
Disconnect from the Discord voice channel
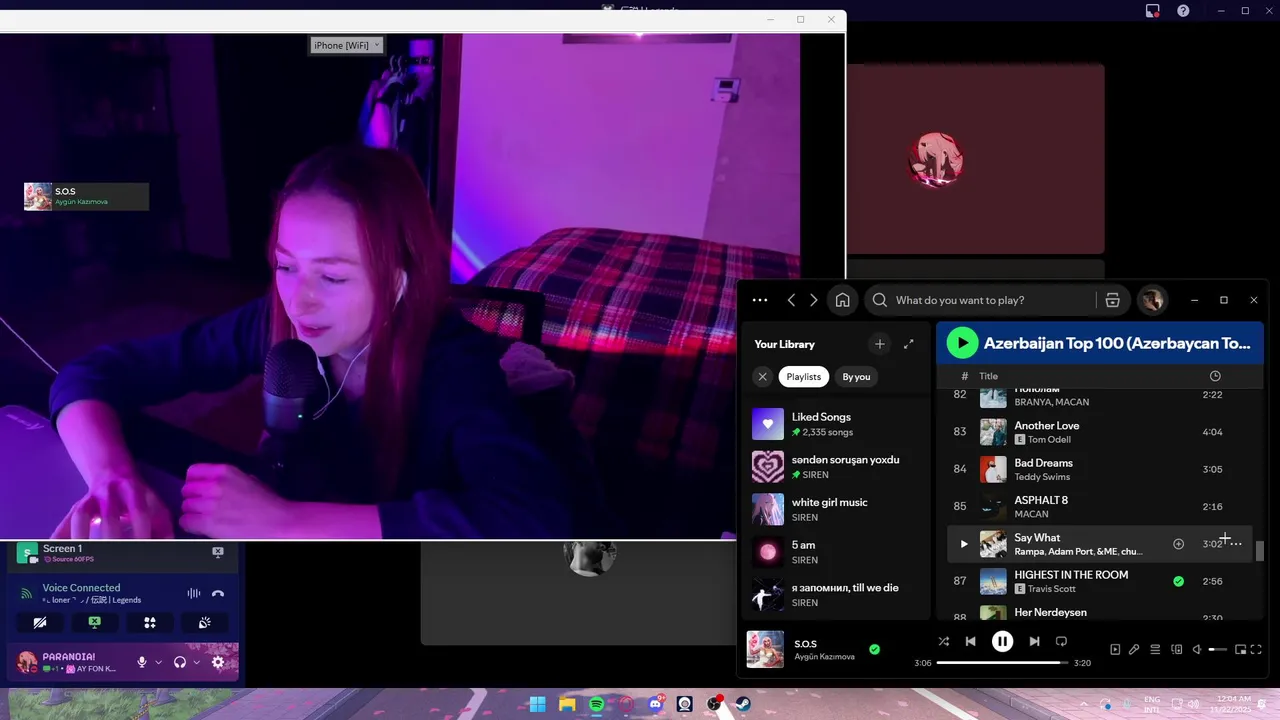pyautogui.click(x=218, y=593)
